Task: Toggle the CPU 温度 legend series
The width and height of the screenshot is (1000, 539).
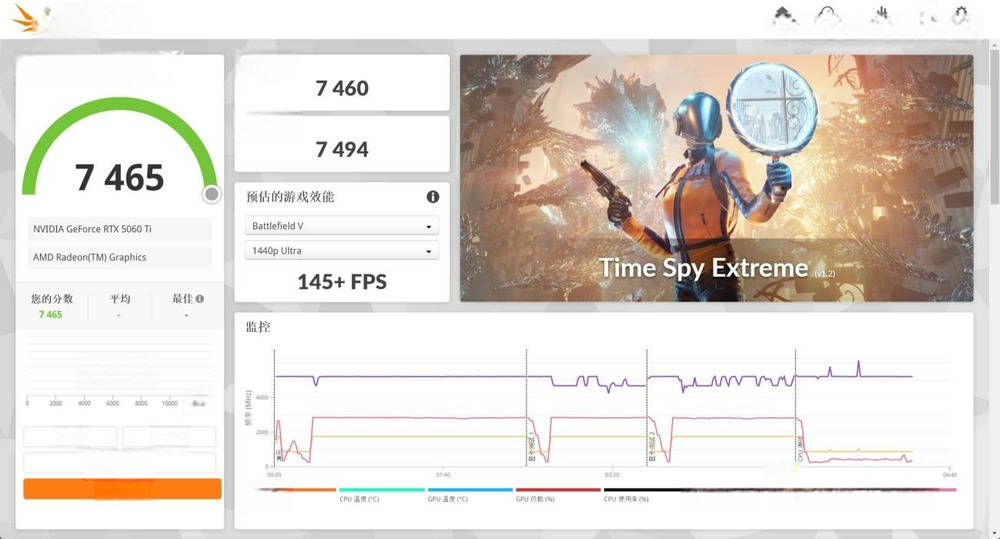Action: [381, 494]
